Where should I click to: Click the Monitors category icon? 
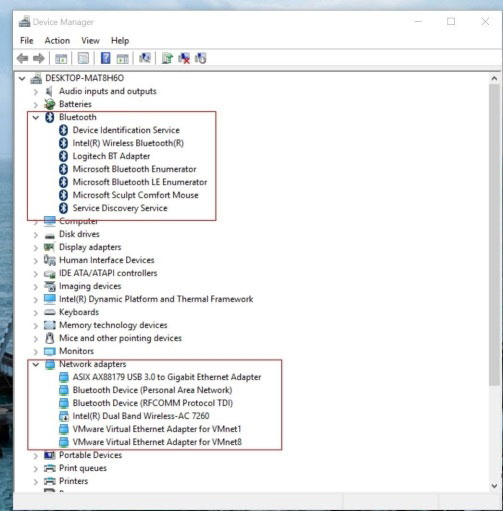point(50,351)
